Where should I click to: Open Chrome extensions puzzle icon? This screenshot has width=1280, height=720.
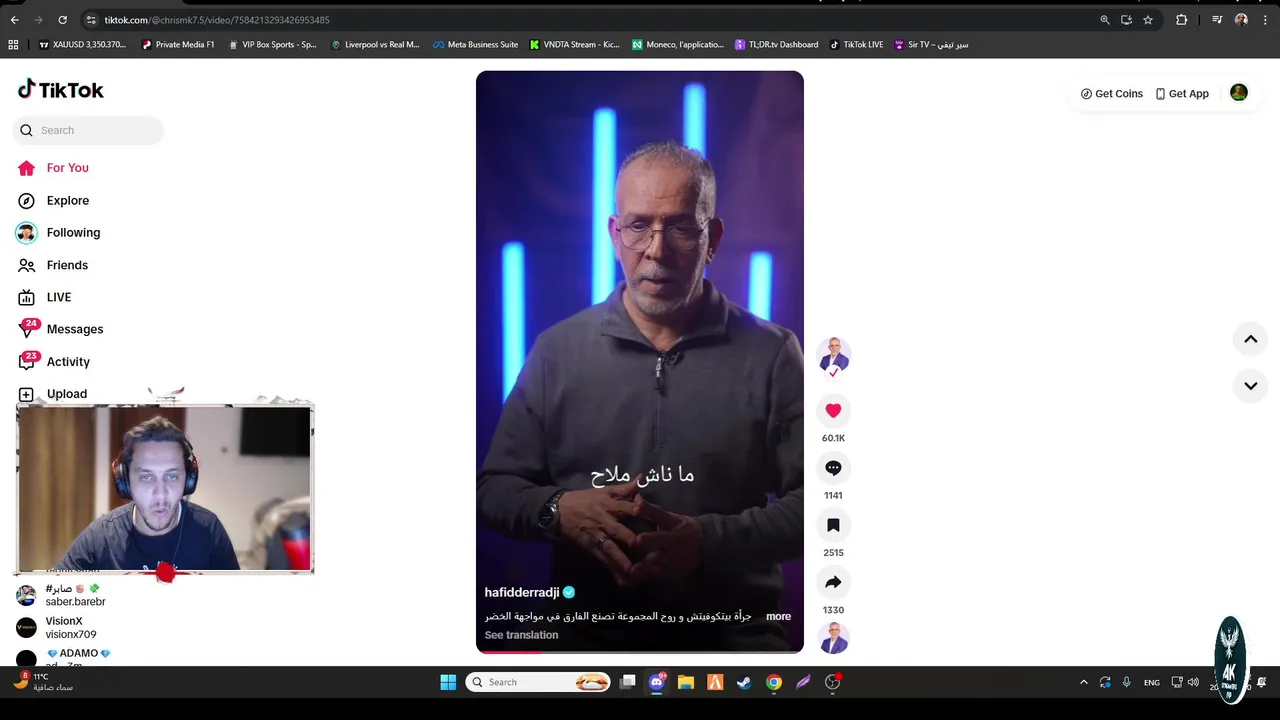[x=1181, y=20]
